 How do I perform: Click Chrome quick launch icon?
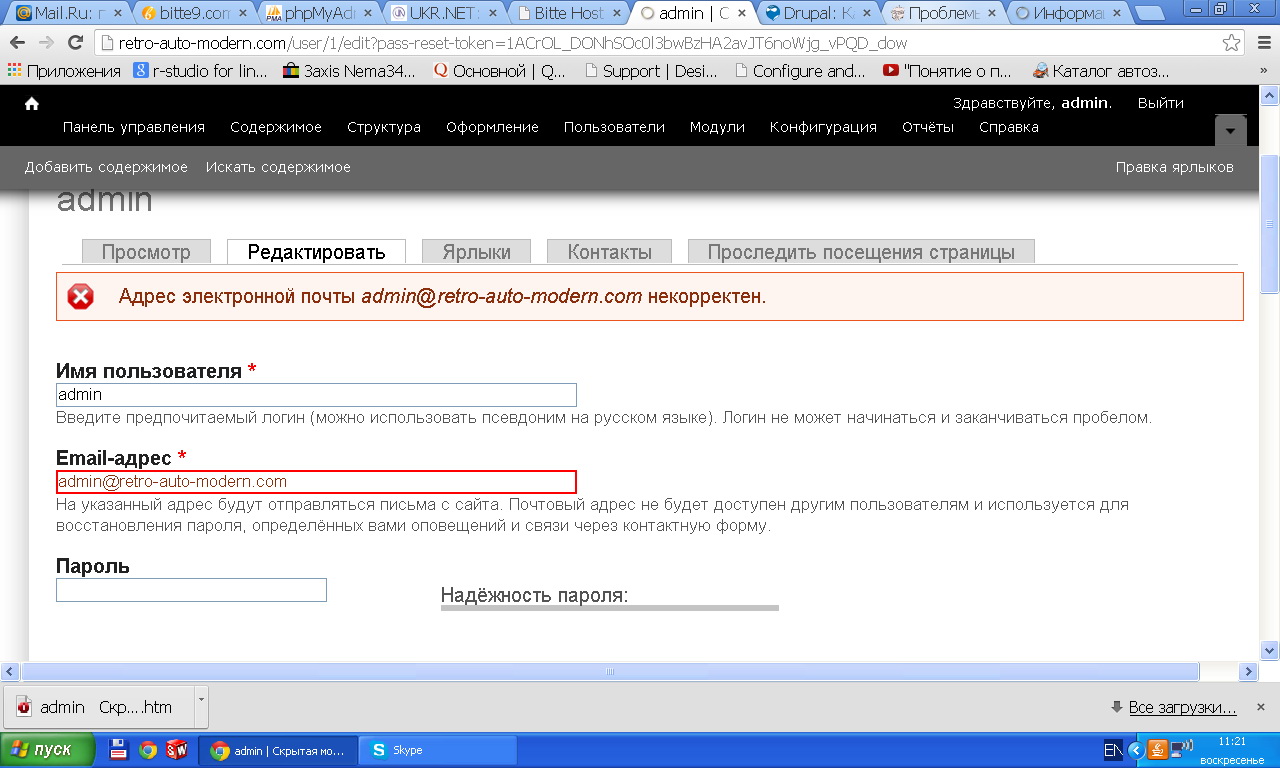(x=148, y=750)
